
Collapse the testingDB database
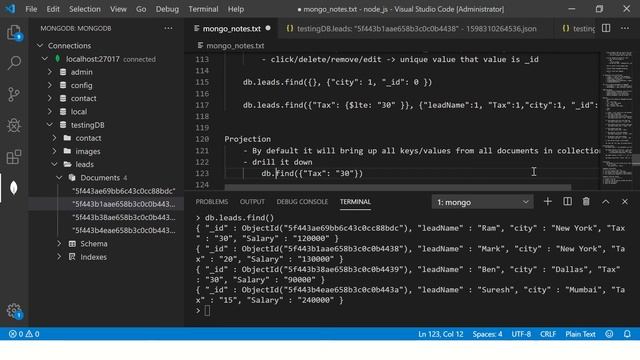click(x=50, y=124)
